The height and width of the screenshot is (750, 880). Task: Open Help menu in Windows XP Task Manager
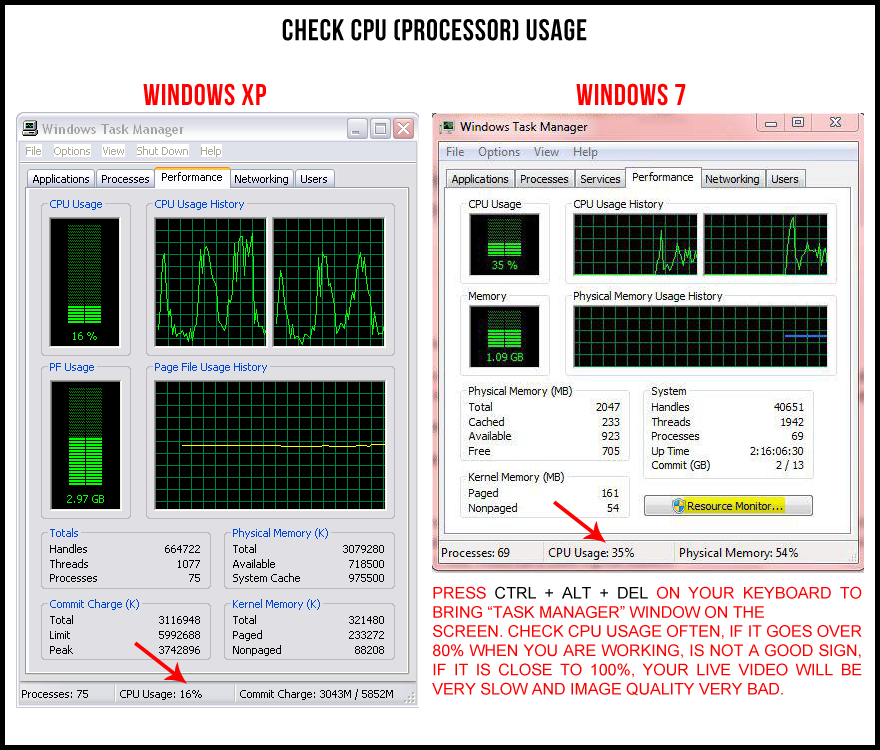pos(211,151)
